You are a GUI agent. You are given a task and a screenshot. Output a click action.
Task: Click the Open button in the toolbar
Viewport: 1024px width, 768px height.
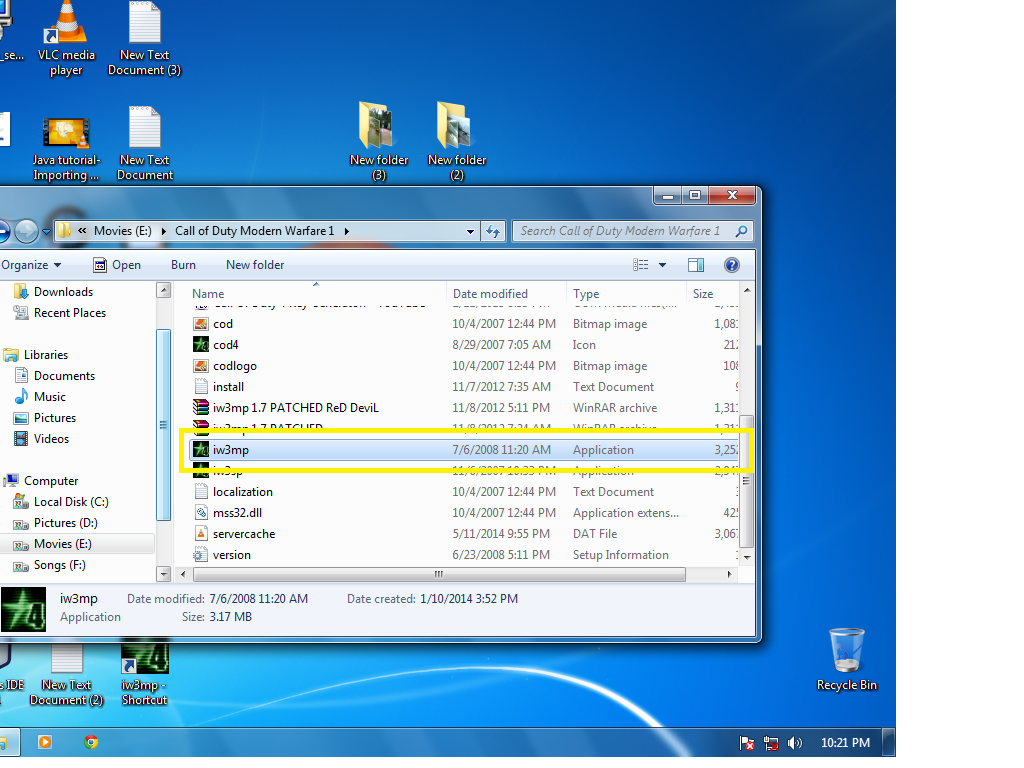coord(117,264)
